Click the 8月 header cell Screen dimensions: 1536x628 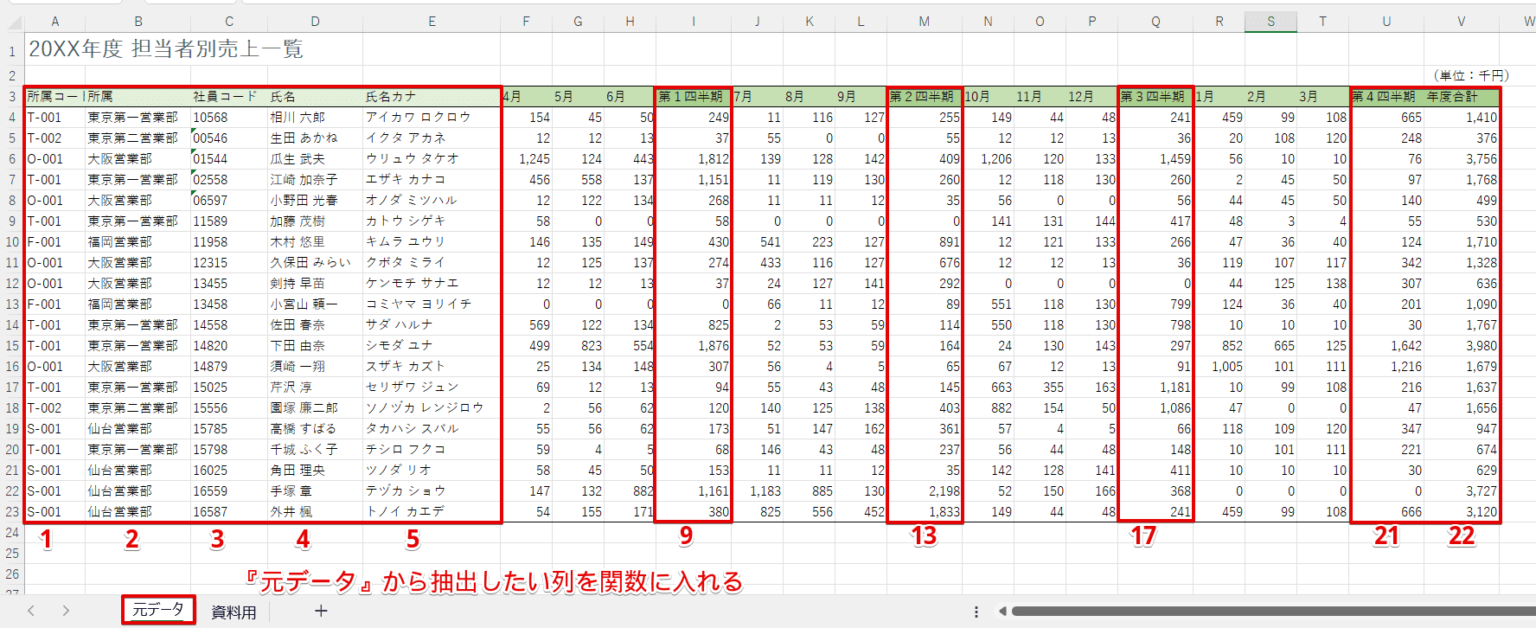click(809, 97)
